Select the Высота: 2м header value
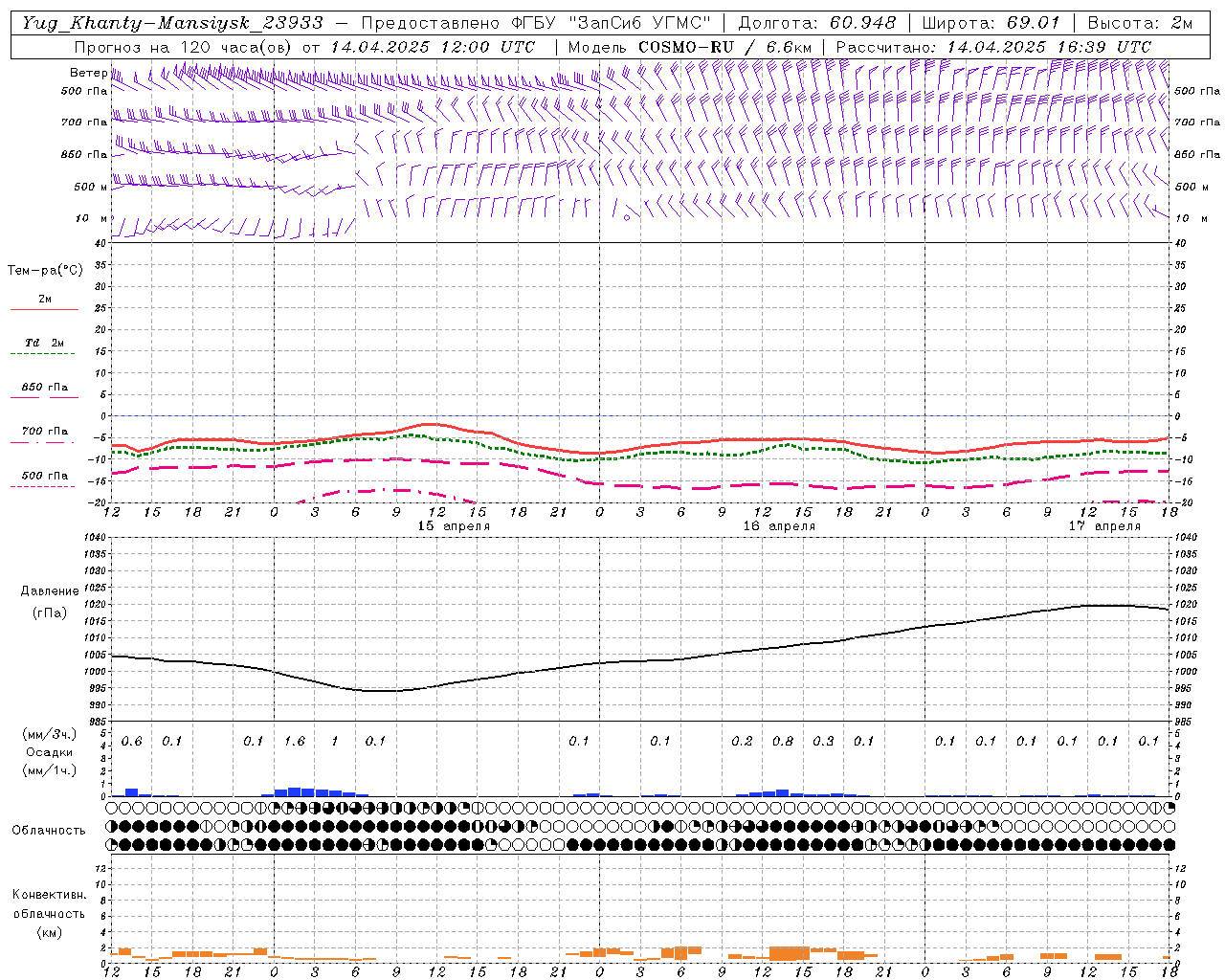This screenshot has height=980, width=1225. tap(1140, 23)
